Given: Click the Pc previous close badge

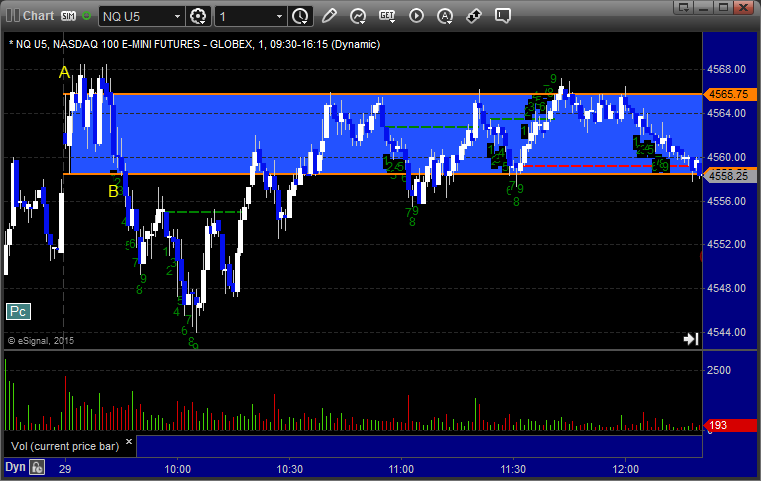Looking at the screenshot, I should (18, 311).
